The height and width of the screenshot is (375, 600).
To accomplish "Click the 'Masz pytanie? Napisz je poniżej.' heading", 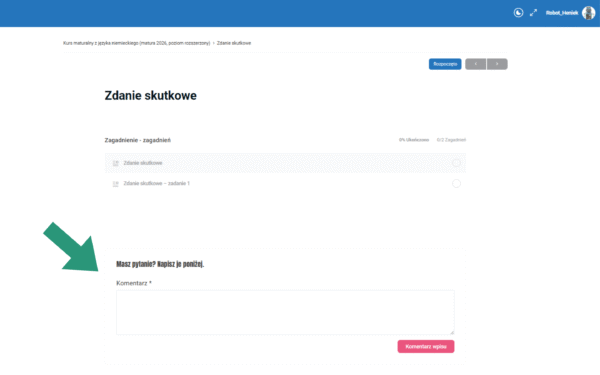I will click(x=160, y=264).
